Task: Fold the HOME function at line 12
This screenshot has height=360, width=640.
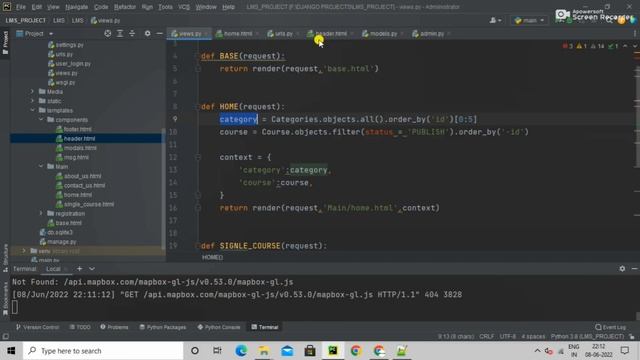Action: point(198,157)
